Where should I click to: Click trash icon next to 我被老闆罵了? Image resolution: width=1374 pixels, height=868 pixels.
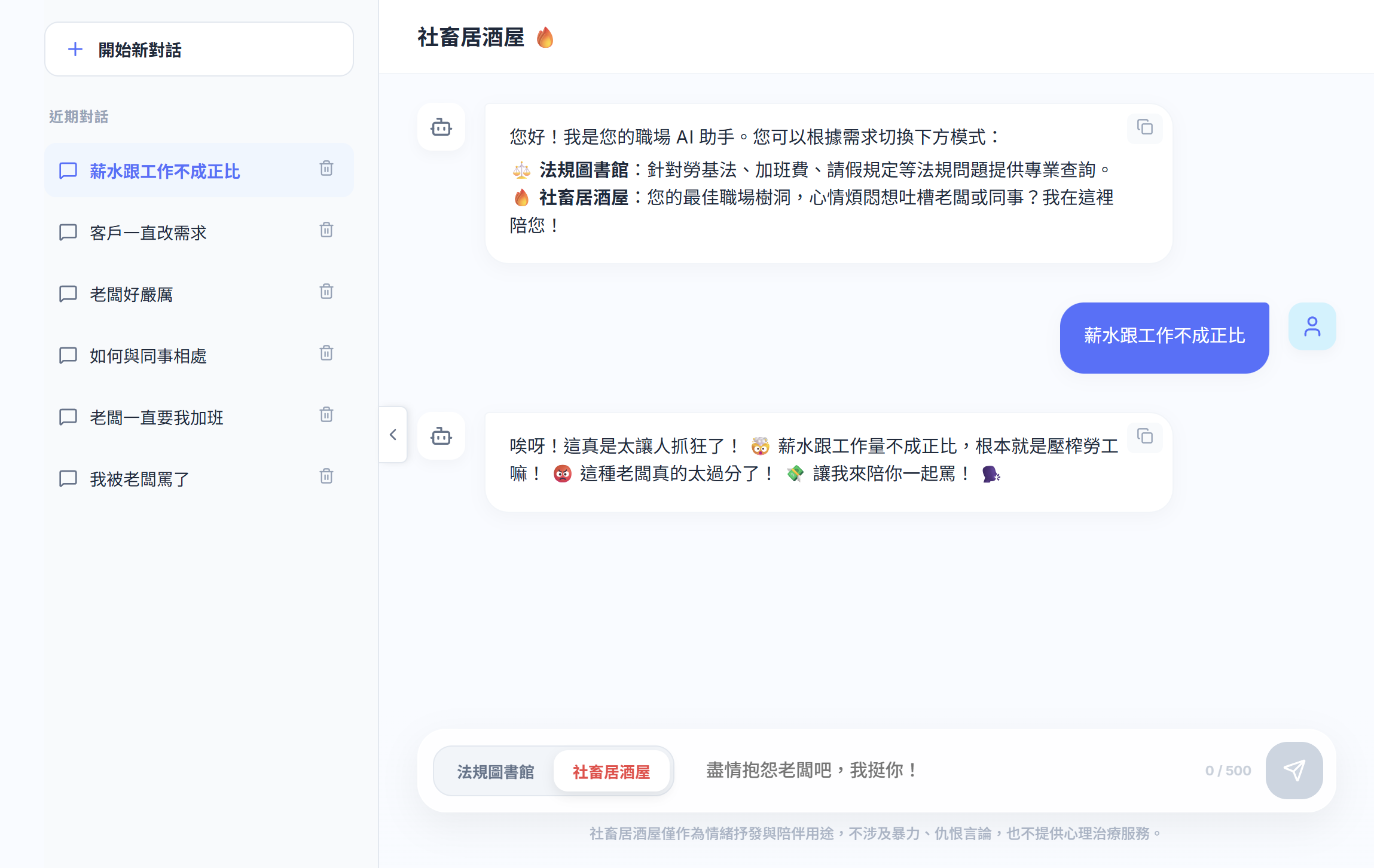326,477
